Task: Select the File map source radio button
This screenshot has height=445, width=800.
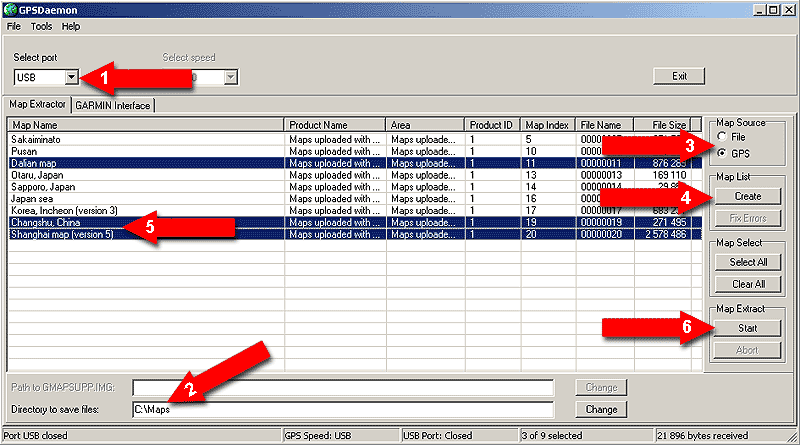Action: pyautogui.click(x=721, y=136)
